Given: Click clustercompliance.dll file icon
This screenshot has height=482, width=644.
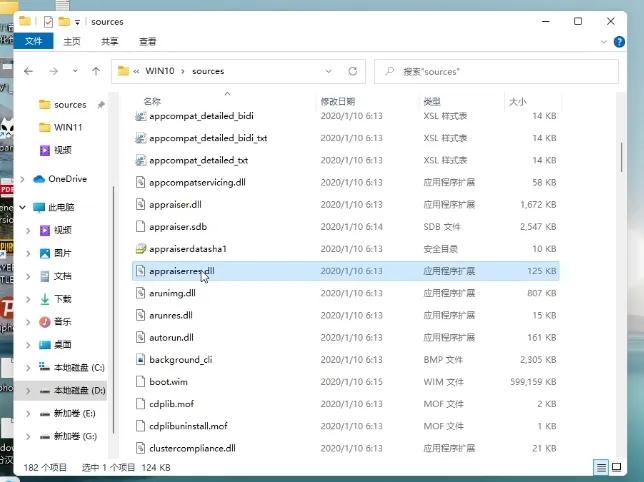Looking at the screenshot, I should click(x=140, y=448).
